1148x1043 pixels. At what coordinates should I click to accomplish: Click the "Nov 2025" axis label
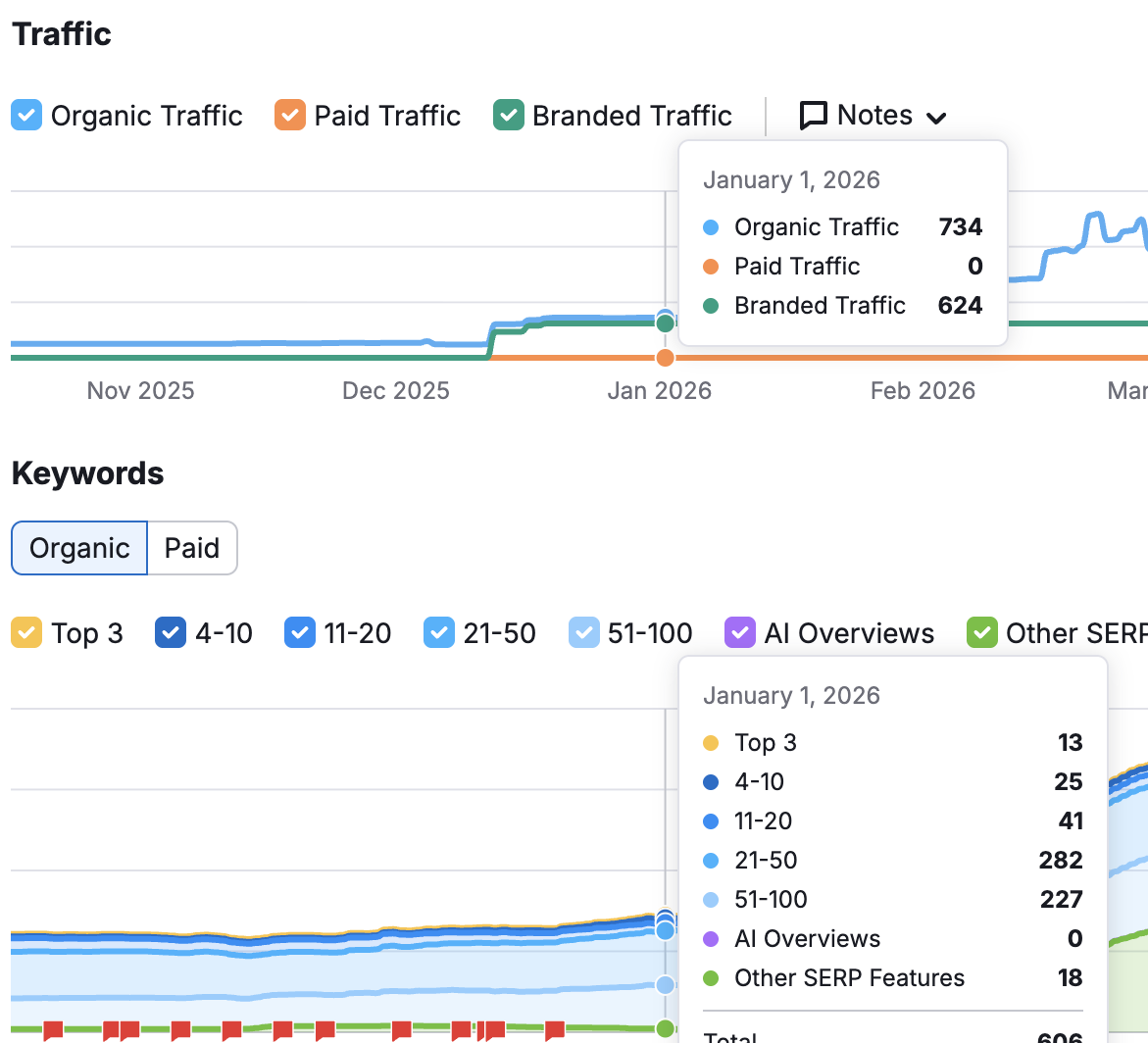140,391
